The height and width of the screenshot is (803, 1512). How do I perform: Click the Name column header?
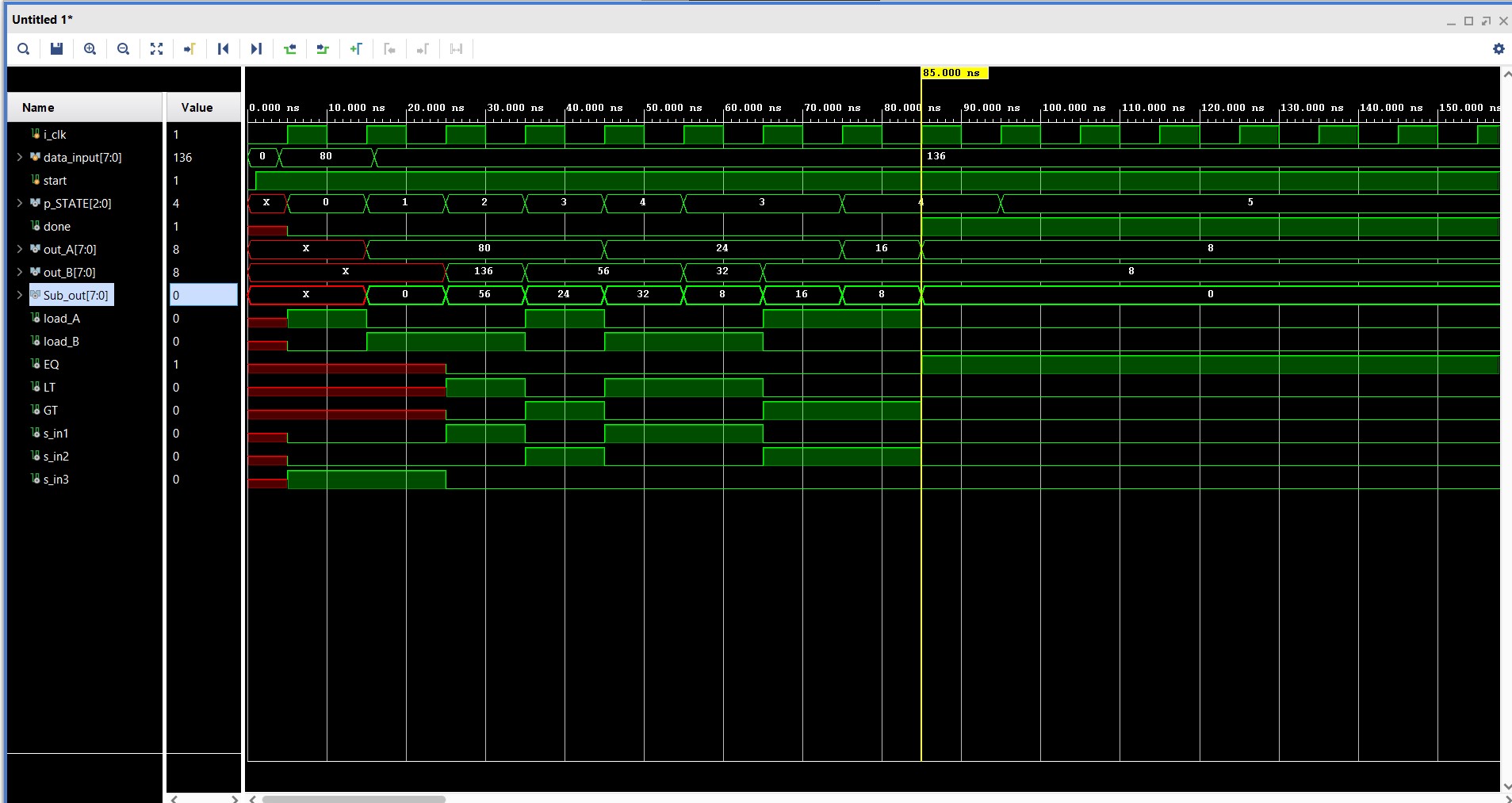point(38,106)
